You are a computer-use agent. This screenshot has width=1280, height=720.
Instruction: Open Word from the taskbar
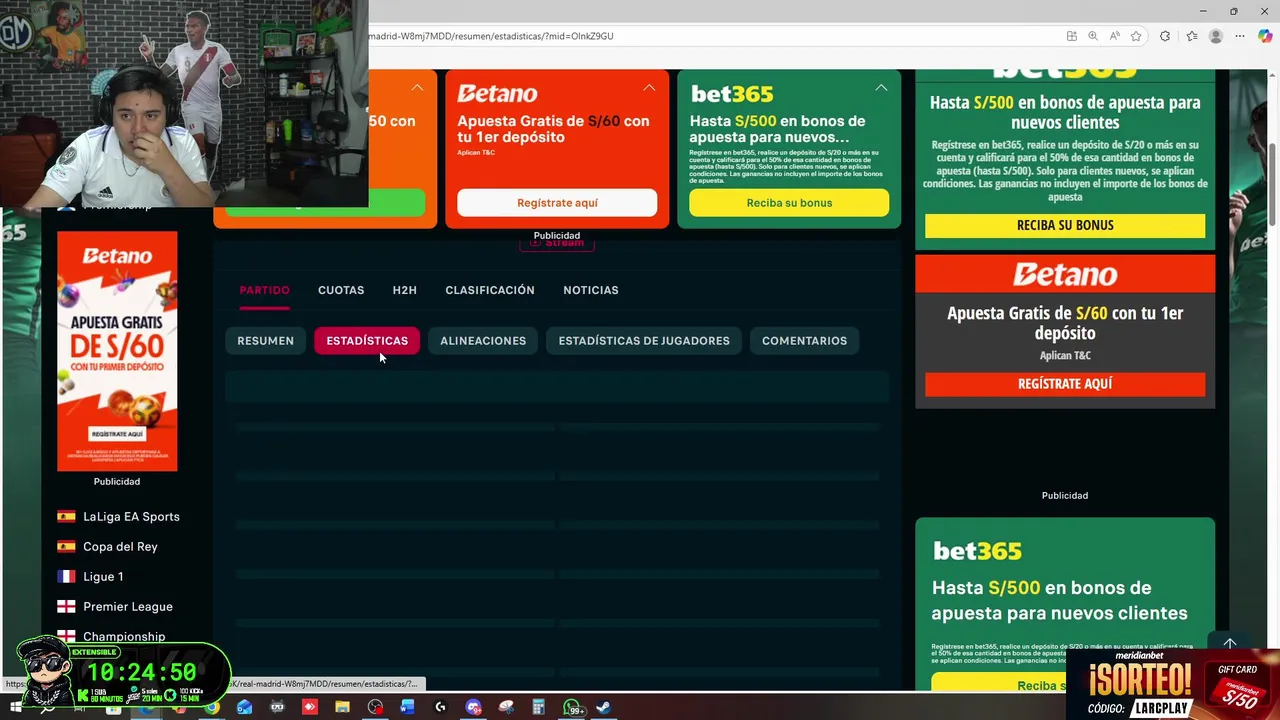click(407, 707)
